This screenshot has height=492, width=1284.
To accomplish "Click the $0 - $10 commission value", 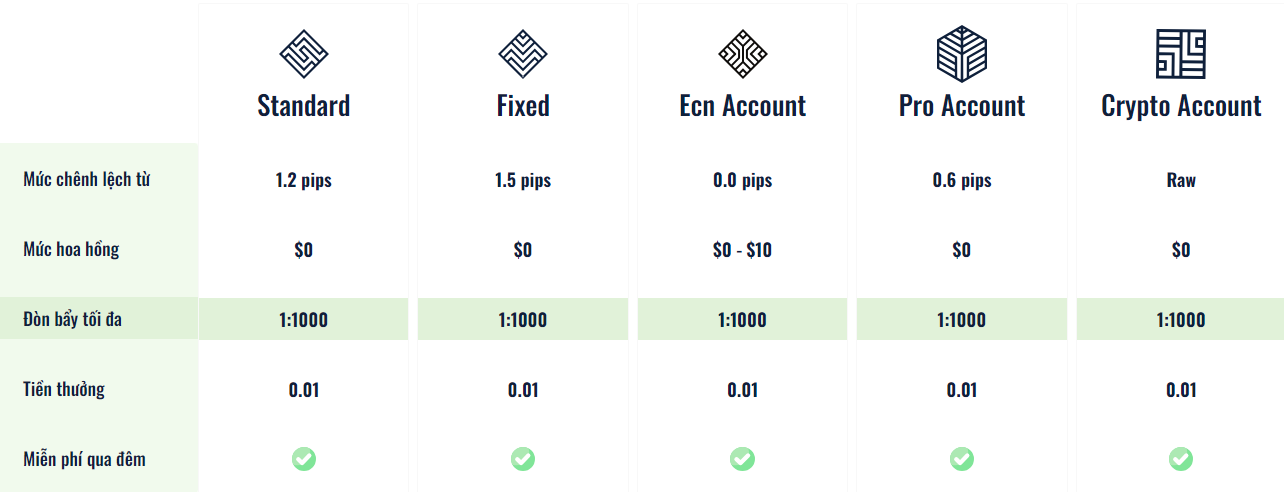I will tap(742, 250).
